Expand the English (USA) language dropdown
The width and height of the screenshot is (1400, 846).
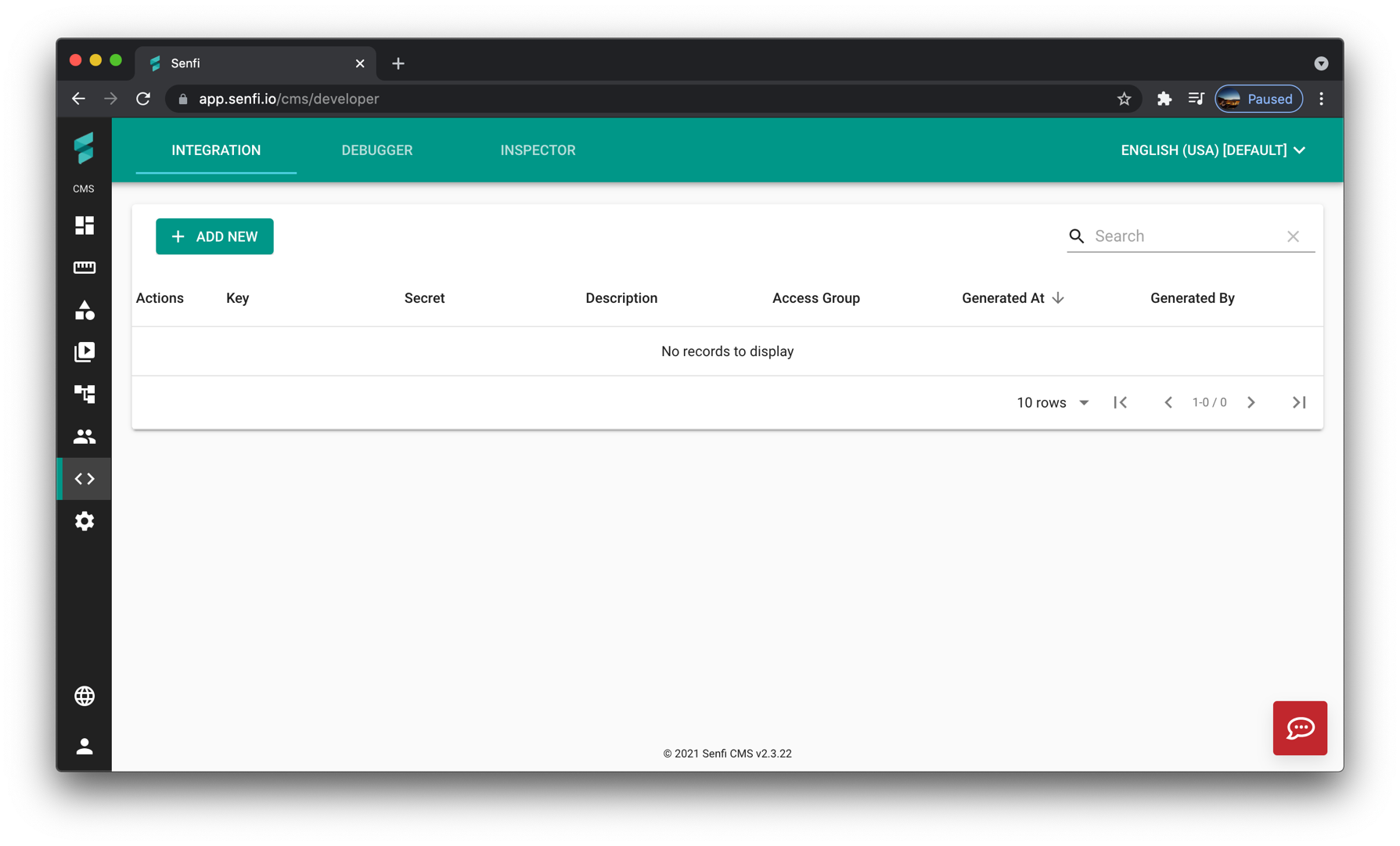[1213, 150]
